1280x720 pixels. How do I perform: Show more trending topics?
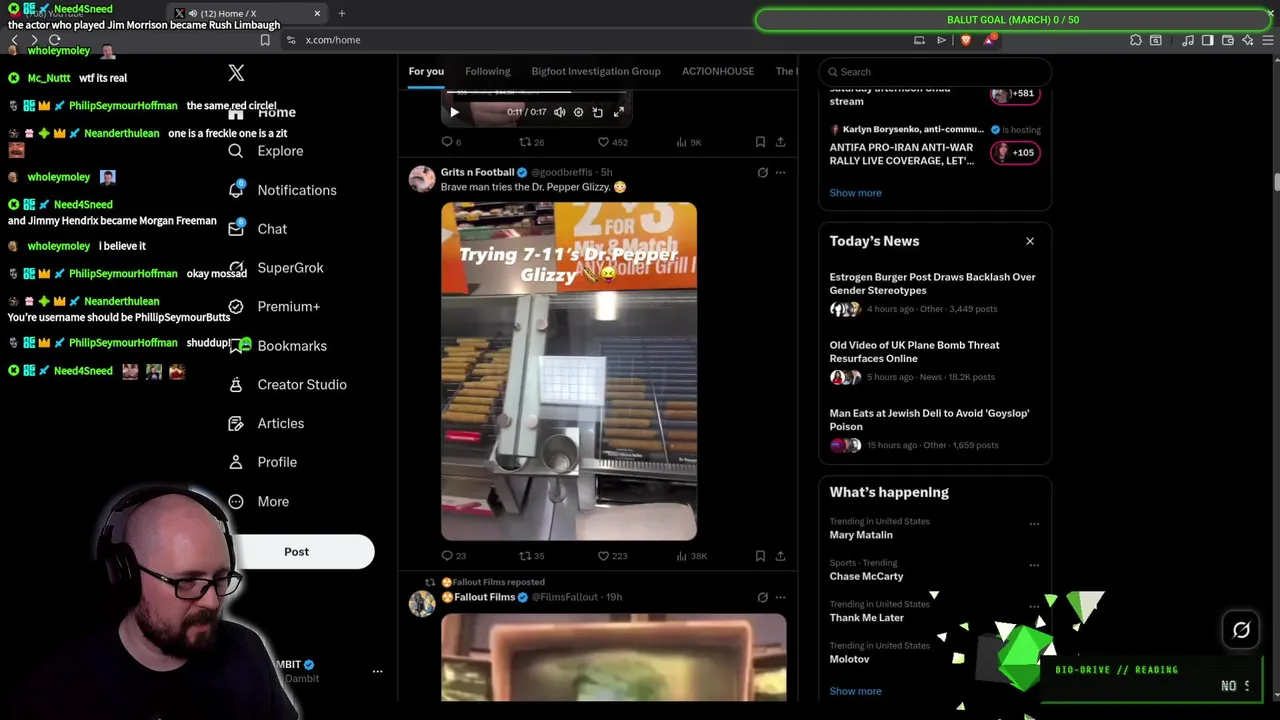point(855,691)
